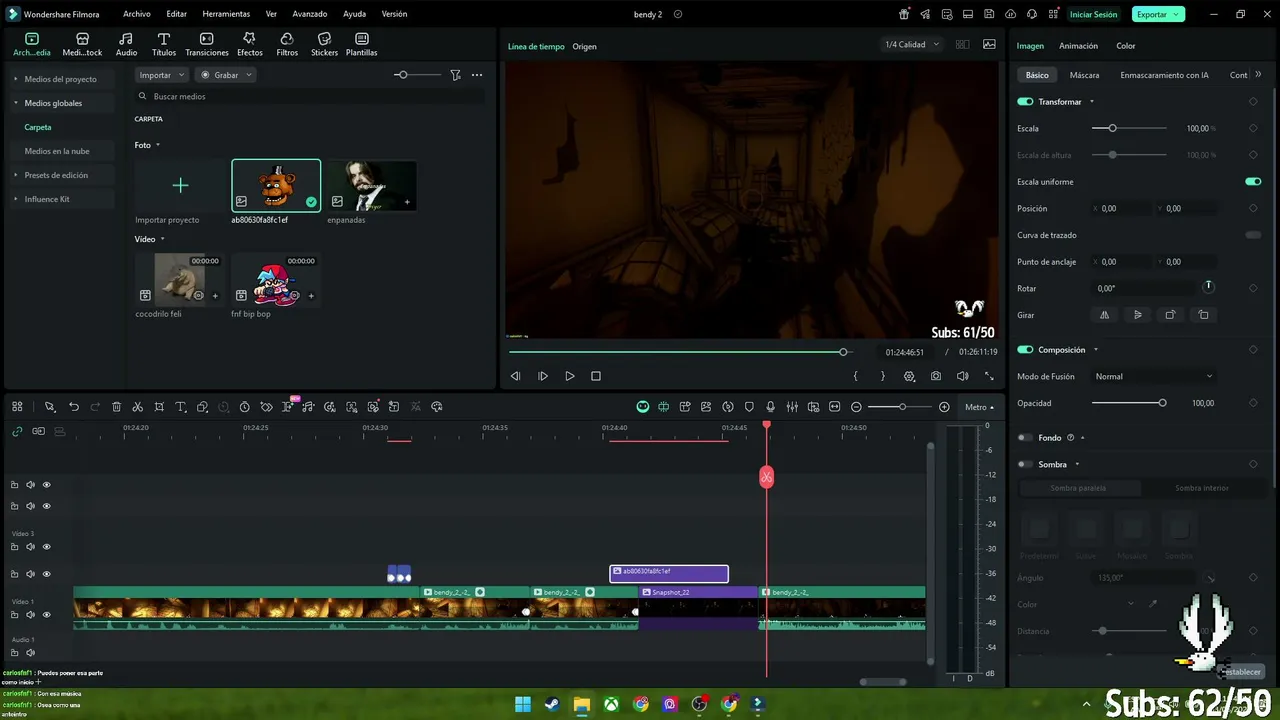The width and height of the screenshot is (1280, 720).
Task: Switch preview to Origen view
Action: 584,47
